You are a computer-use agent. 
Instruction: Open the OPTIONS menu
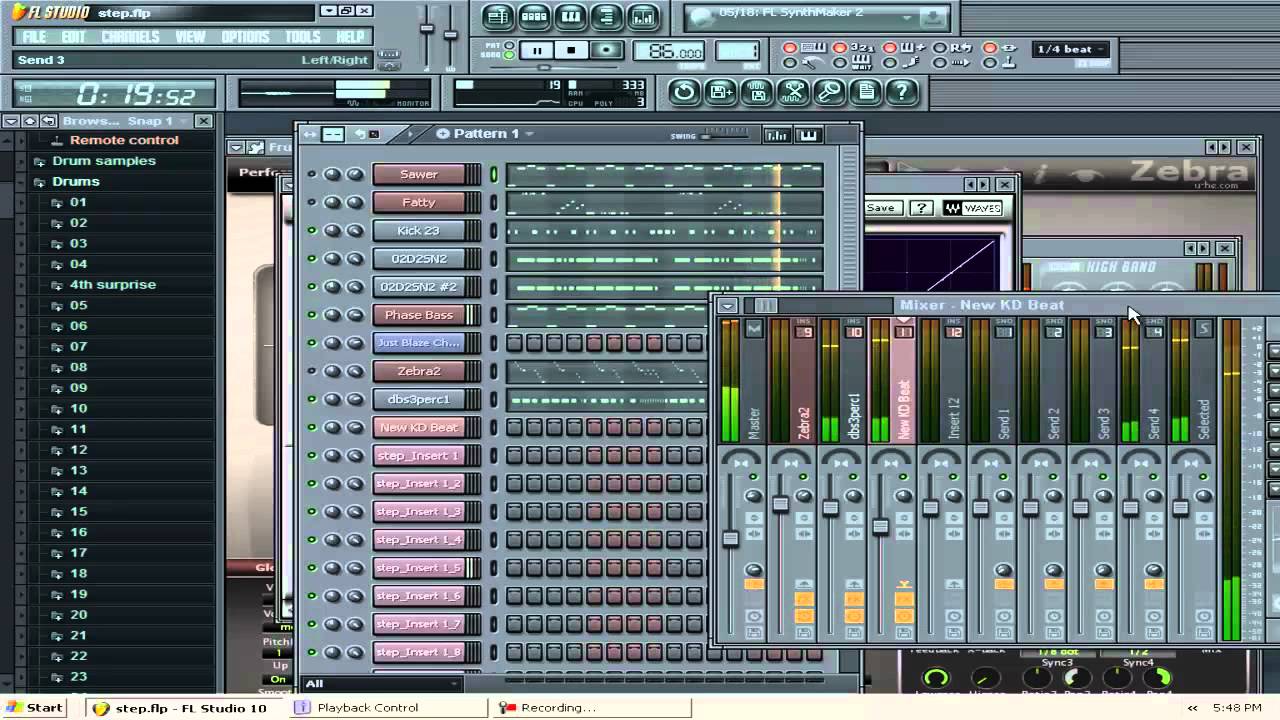tap(245, 37)
